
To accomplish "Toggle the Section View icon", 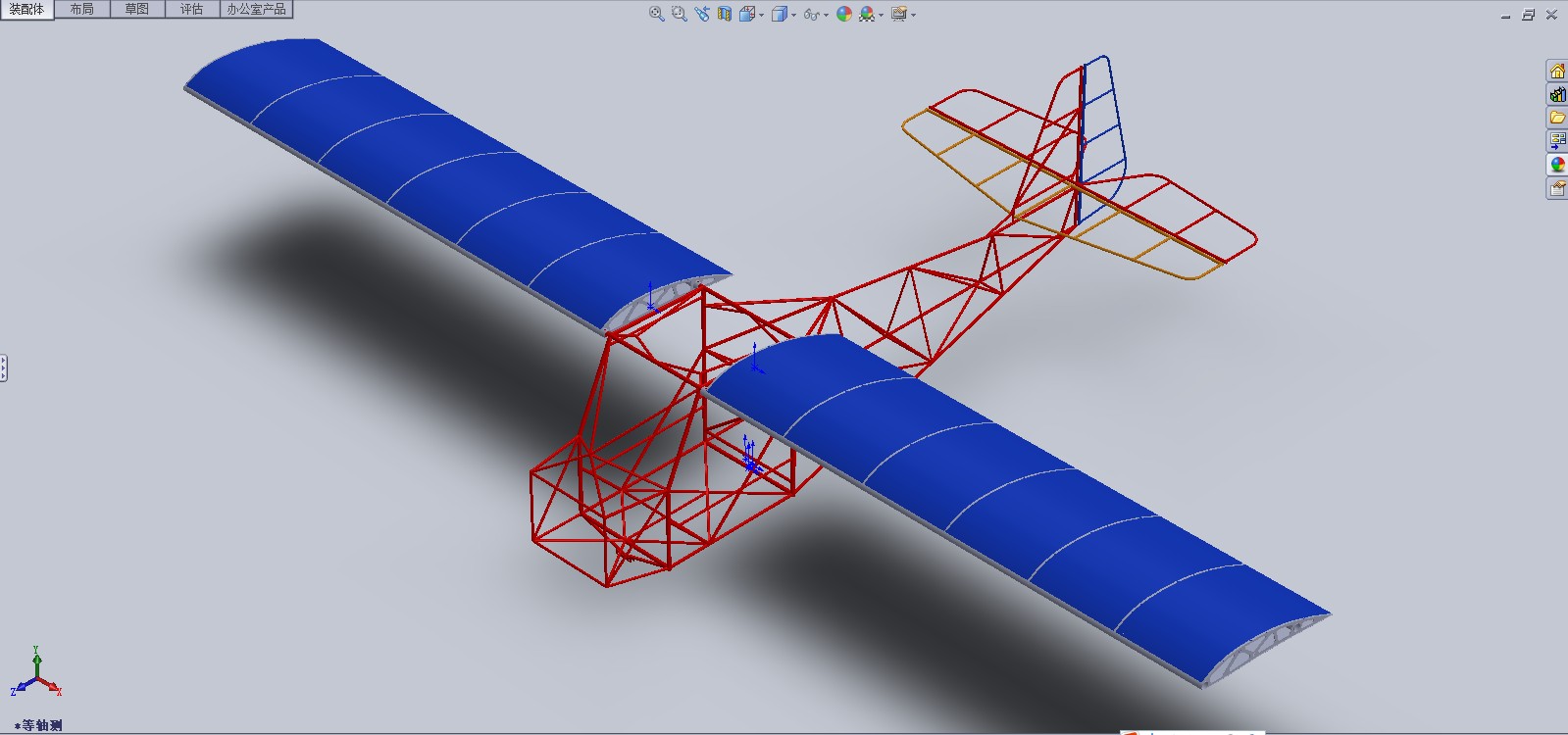I will point(725,14).
